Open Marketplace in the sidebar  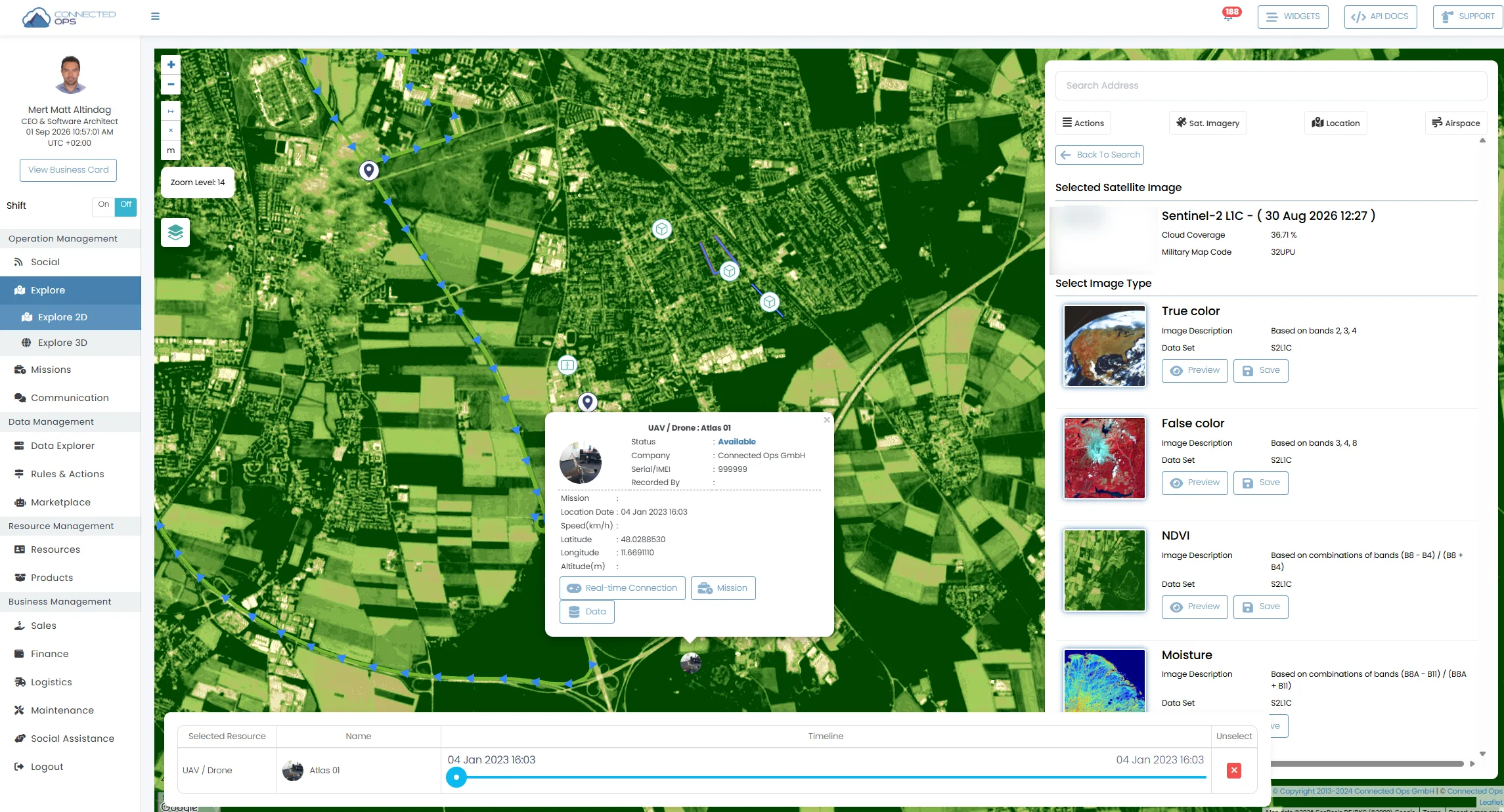[x=70, y=502]
